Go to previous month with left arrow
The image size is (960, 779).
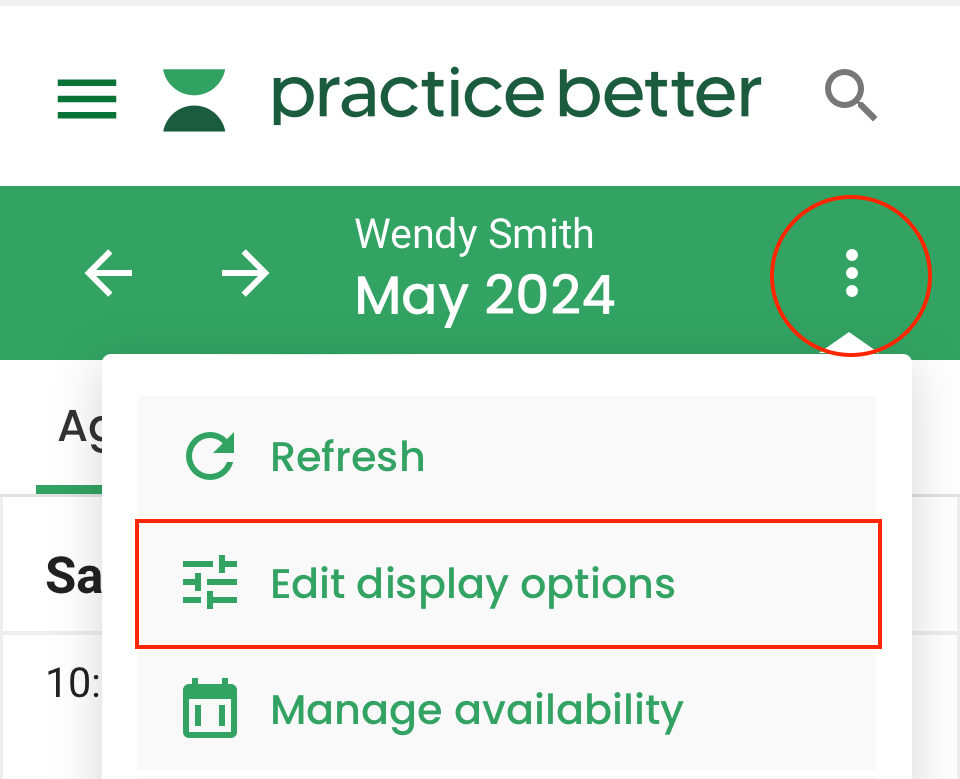109,273
